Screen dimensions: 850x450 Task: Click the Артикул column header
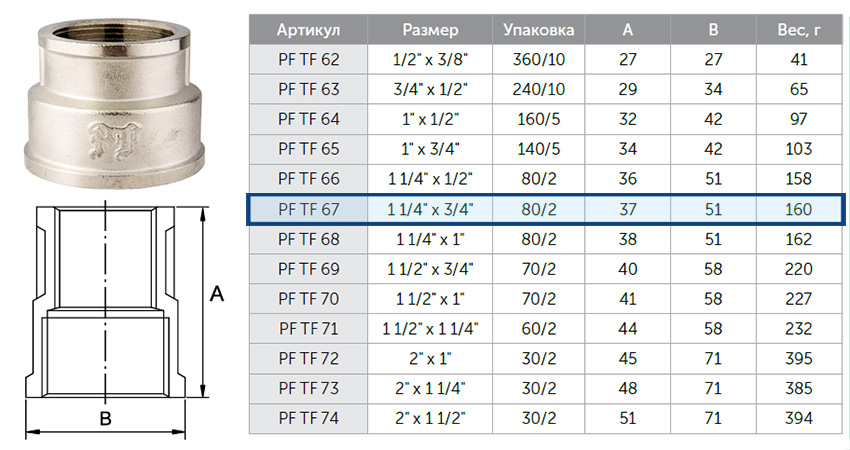(x=308, y=29)
